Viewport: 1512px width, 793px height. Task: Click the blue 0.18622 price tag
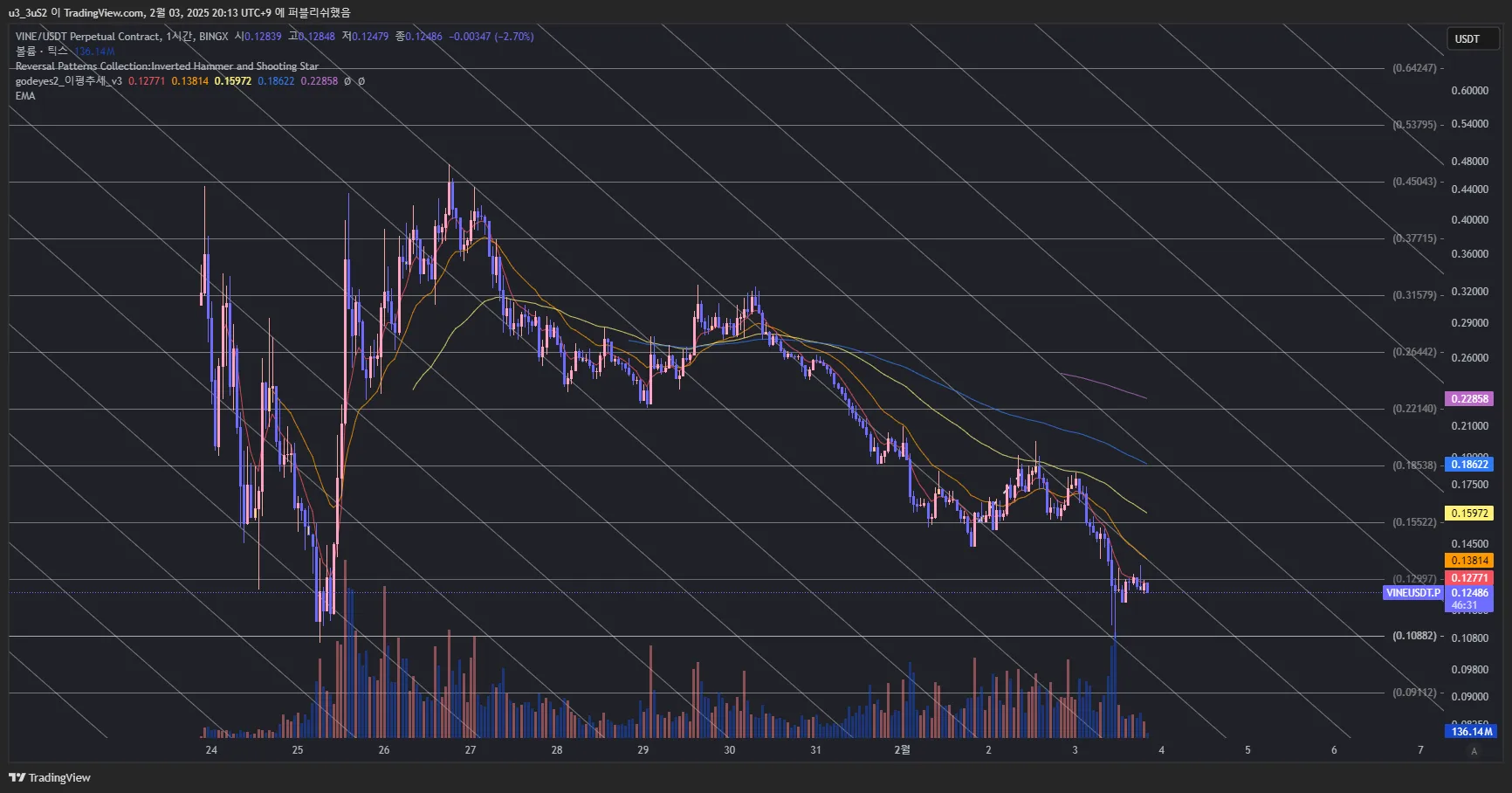[x=1470, y=465]
